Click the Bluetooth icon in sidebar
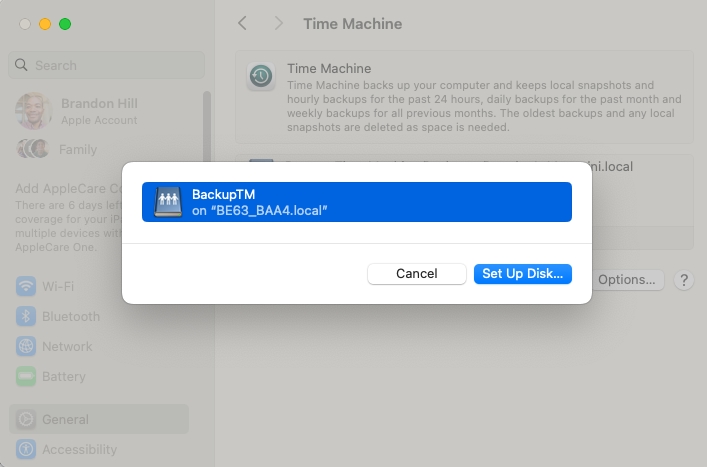The height and width of the screenshot is (467, 707). click(x=26, y=316)
